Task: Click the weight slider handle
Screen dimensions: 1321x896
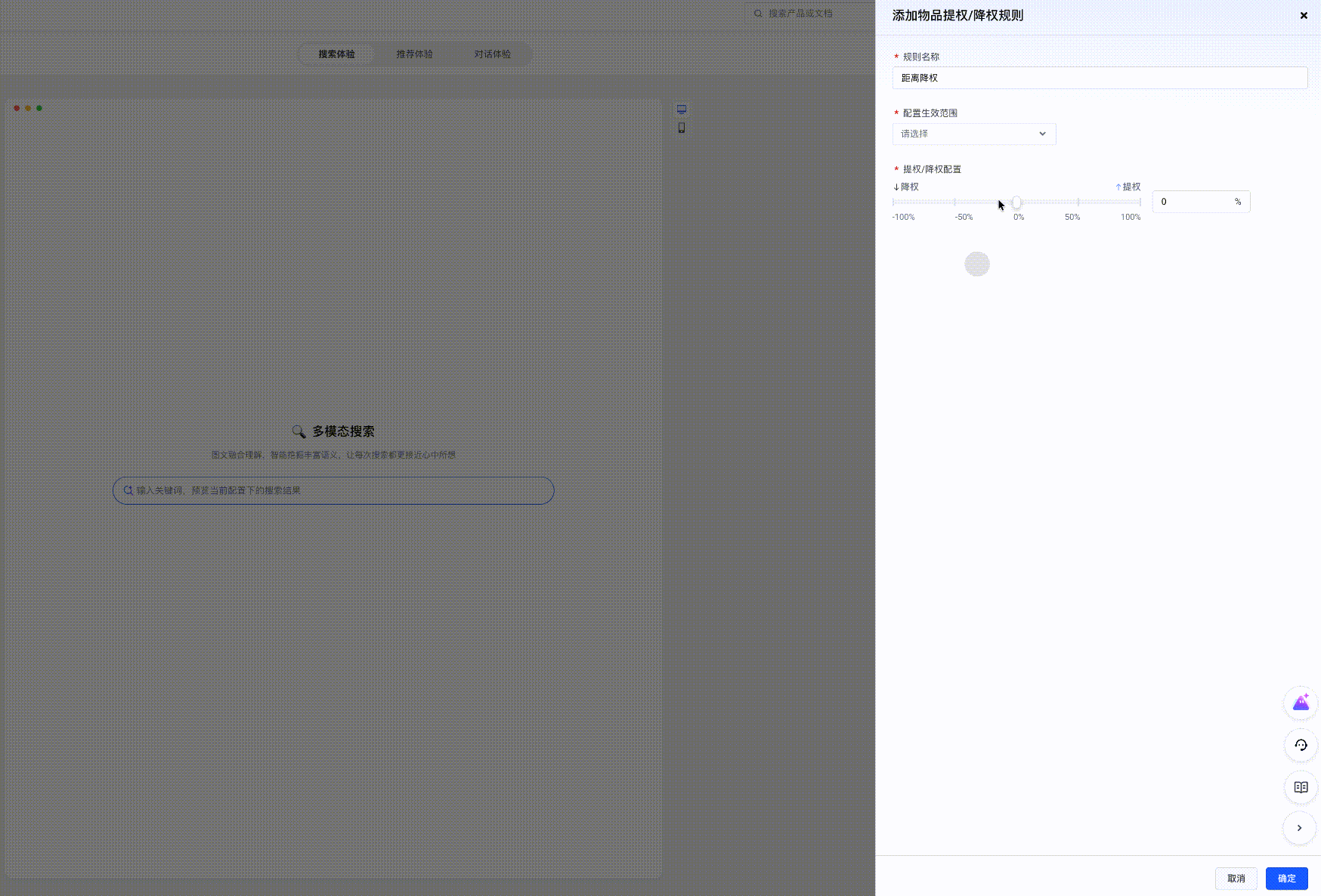Action: 1016,202
